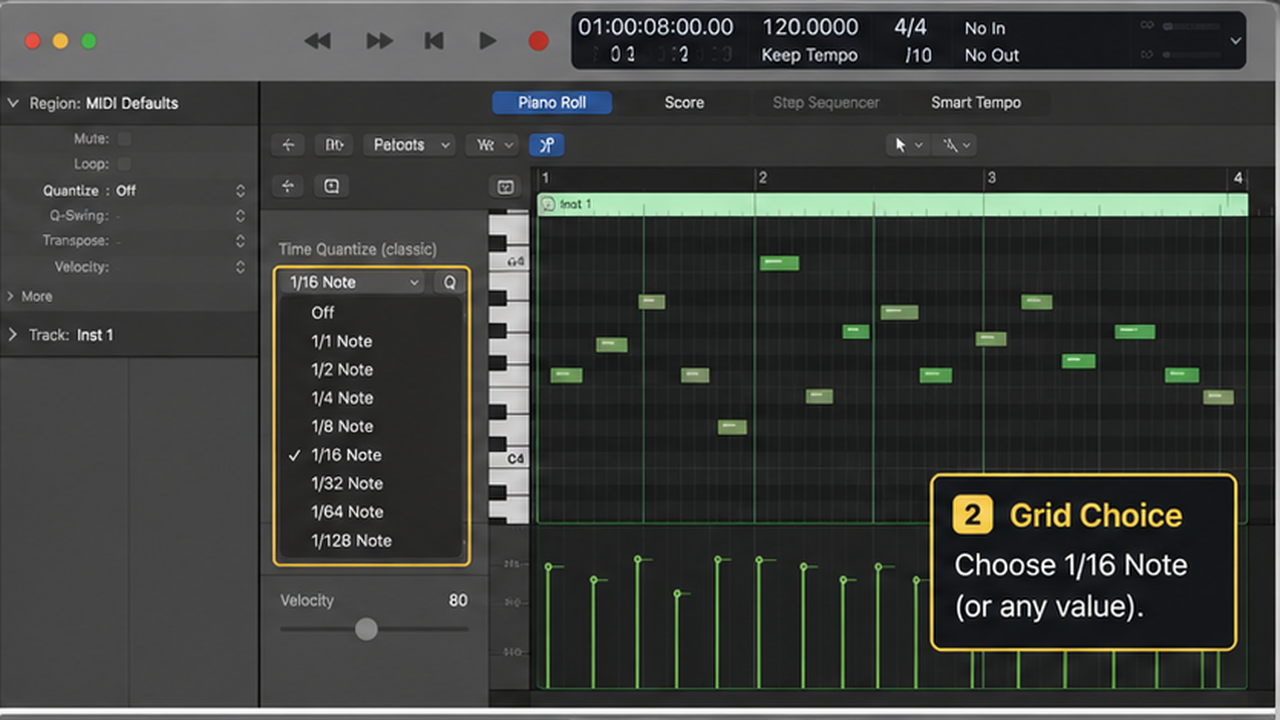Click the small icon left of the ruler
Screen dimensions: 1280x720
click(x=505, y=187)
